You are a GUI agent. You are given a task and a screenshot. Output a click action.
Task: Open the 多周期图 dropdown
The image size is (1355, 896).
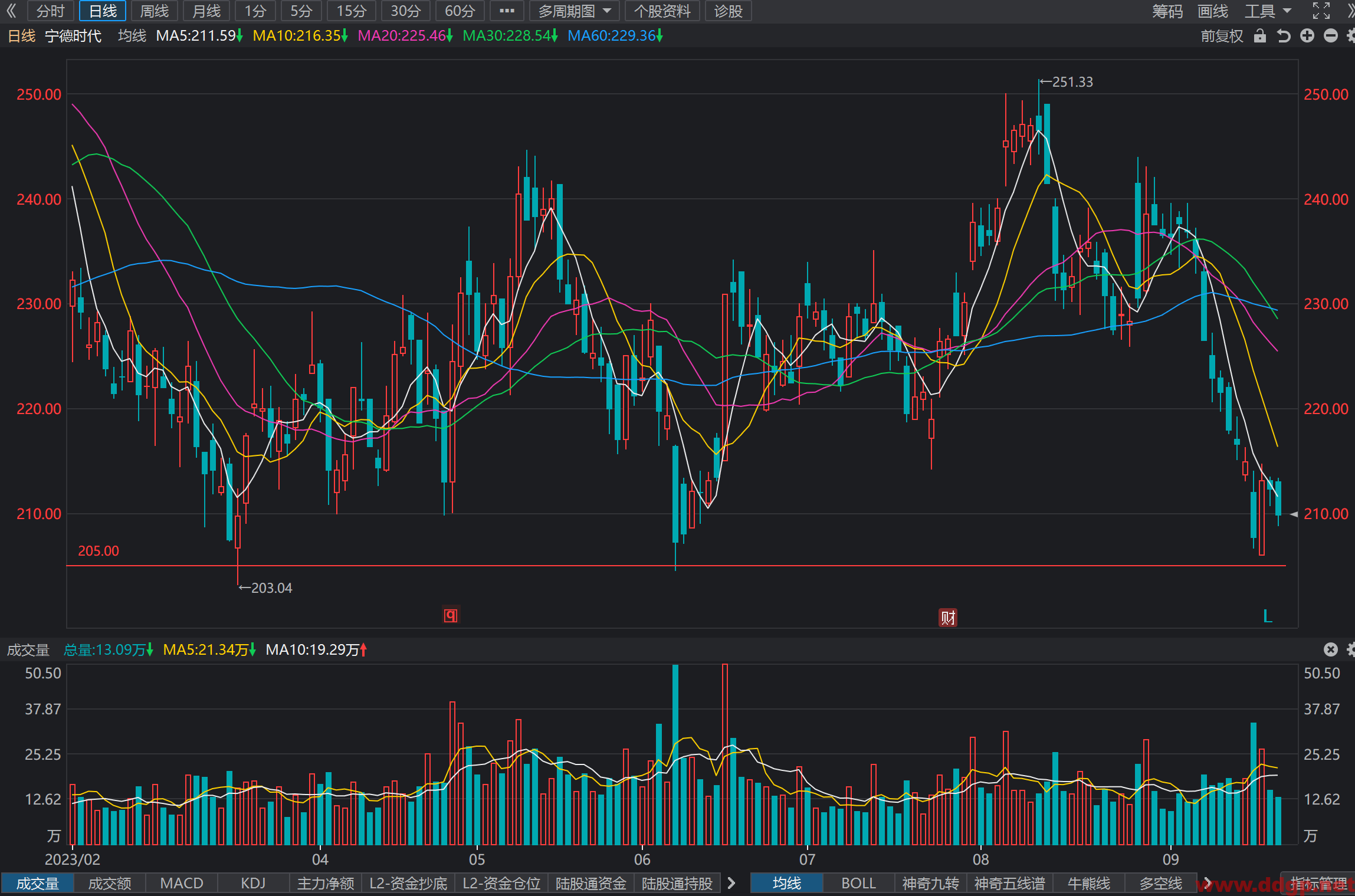pos(575,11)
